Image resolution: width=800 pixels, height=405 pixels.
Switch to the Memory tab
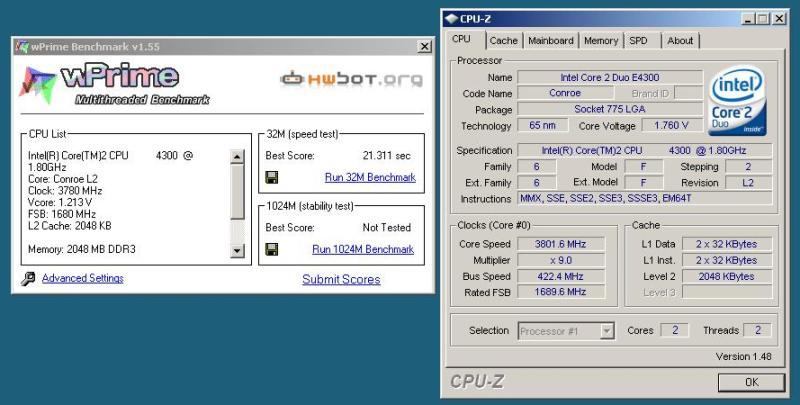pyautogui.click(x=601, y=41)
